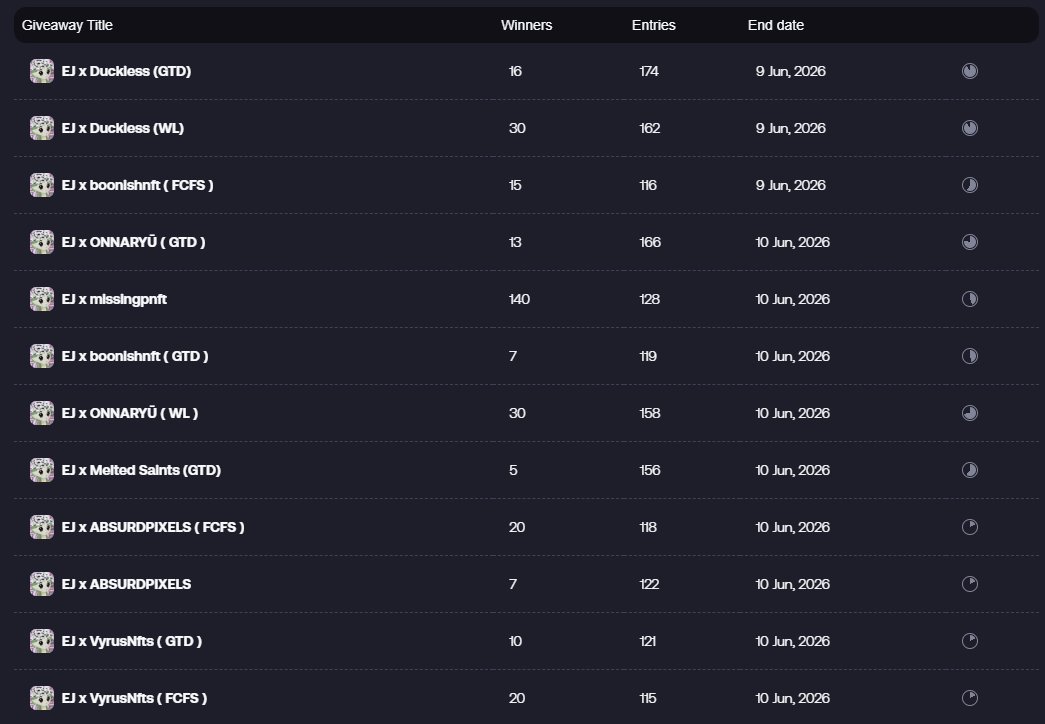The height and width of the screenshot is (724, 1045).
Task: Open the EJ x ONNARYŪ ( WL ) giveaway
Action: pyautogui.click(x=130, y=413)
